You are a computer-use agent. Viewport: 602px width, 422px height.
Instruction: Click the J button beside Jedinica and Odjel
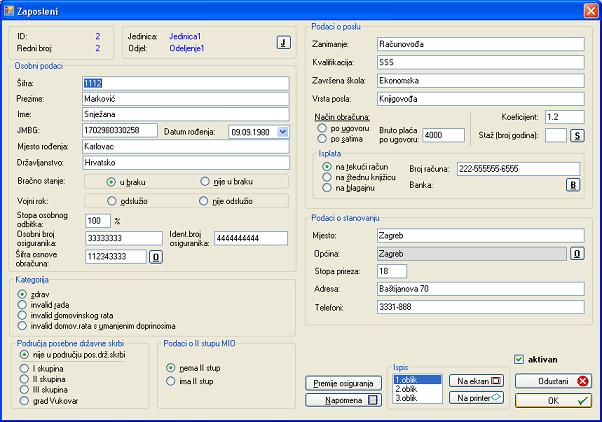click(283, 42)
